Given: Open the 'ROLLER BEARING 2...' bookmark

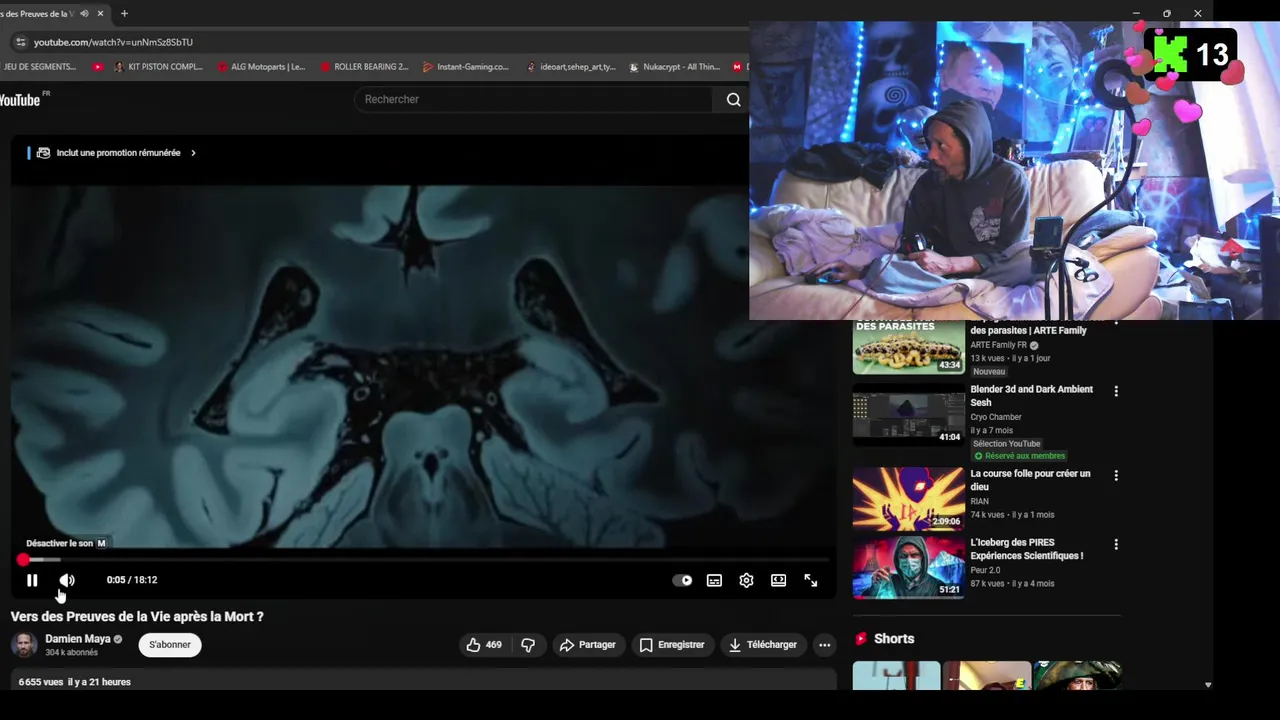Looking at the screenshot, I should tap(364, 67).
